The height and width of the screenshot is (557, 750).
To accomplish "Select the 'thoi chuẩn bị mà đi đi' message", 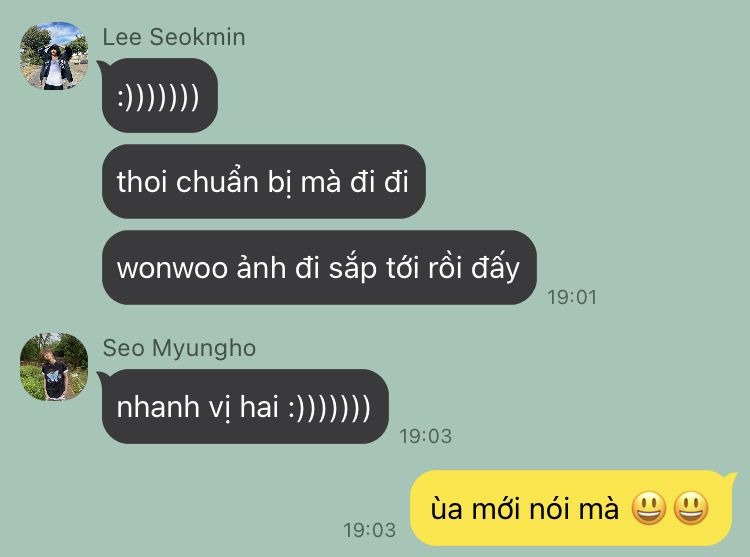I will (264, 182).
